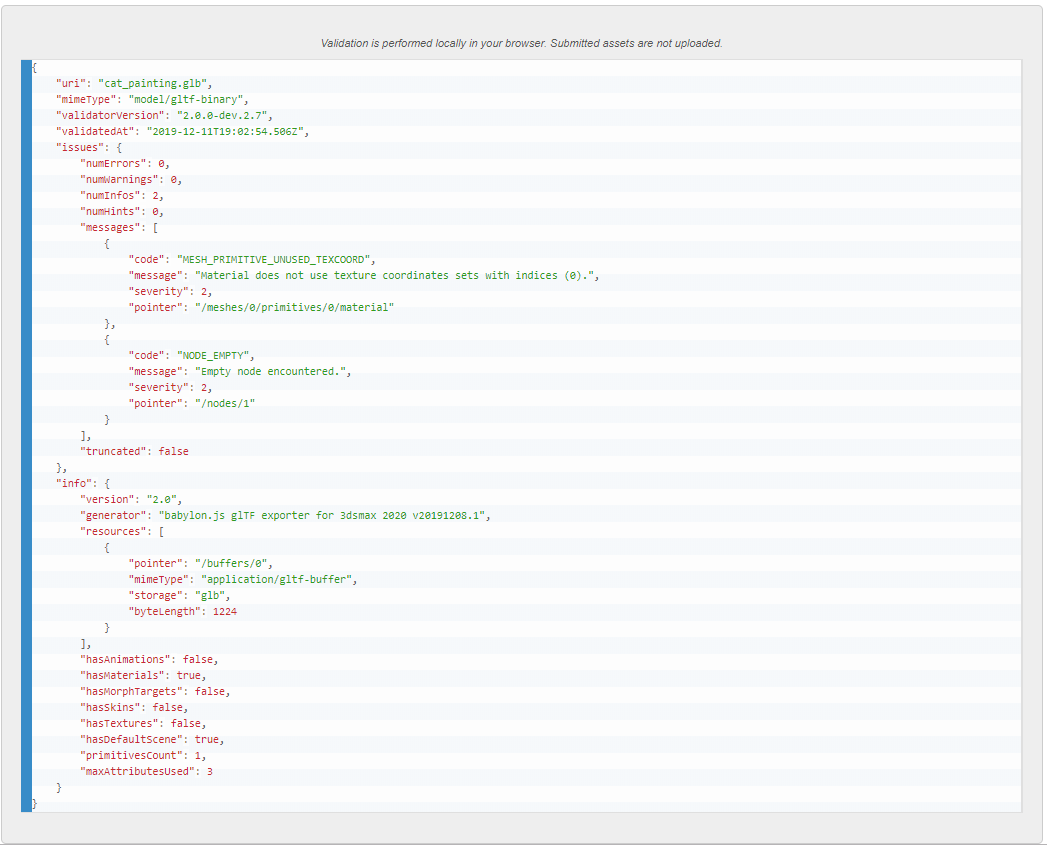Select the MESH_PRIMITIVE_UNUSED_TEXCOORD code value
The width and height of the screenshot is (1047, 849).
pos(274,260)
